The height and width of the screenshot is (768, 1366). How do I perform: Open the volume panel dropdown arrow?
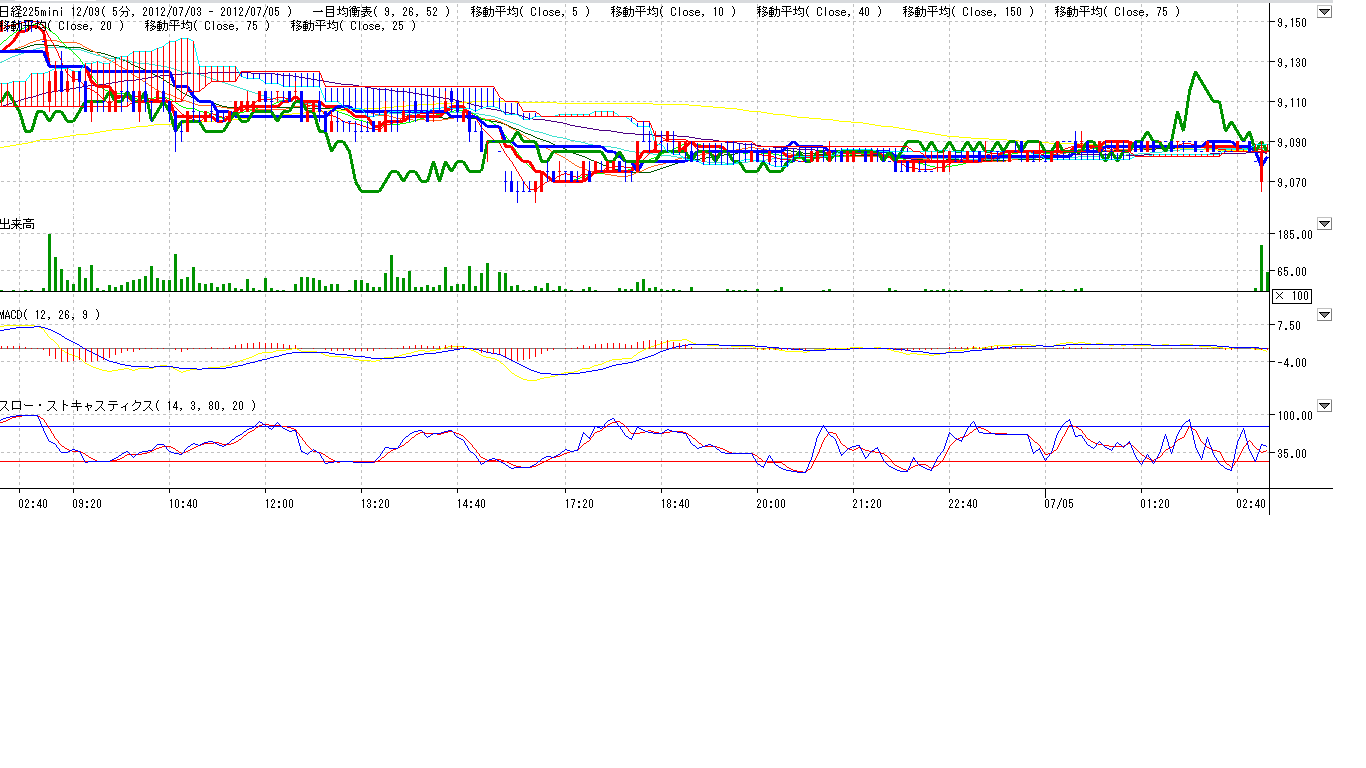coord(1324,224)
